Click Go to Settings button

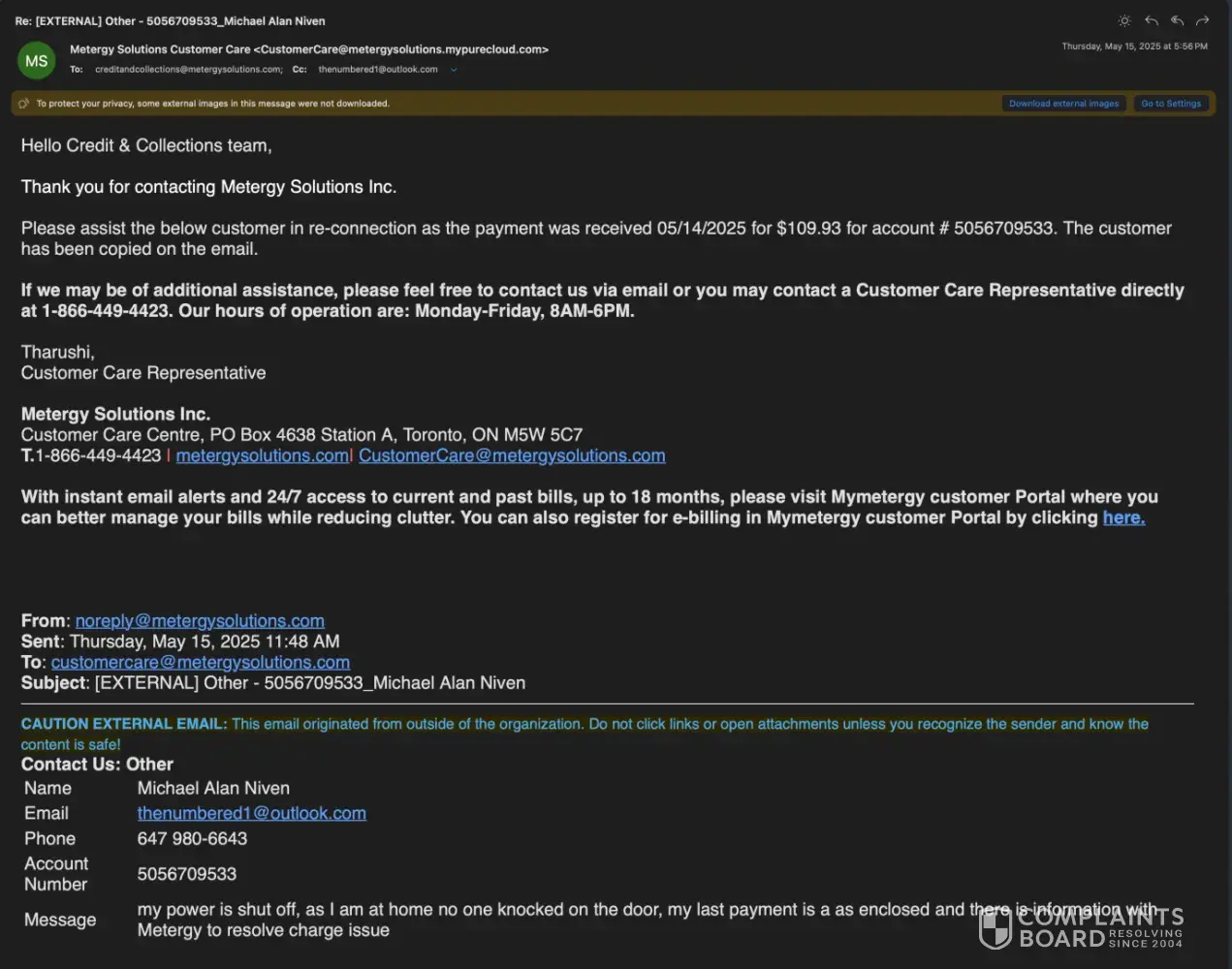click(x=1171, y=104)
